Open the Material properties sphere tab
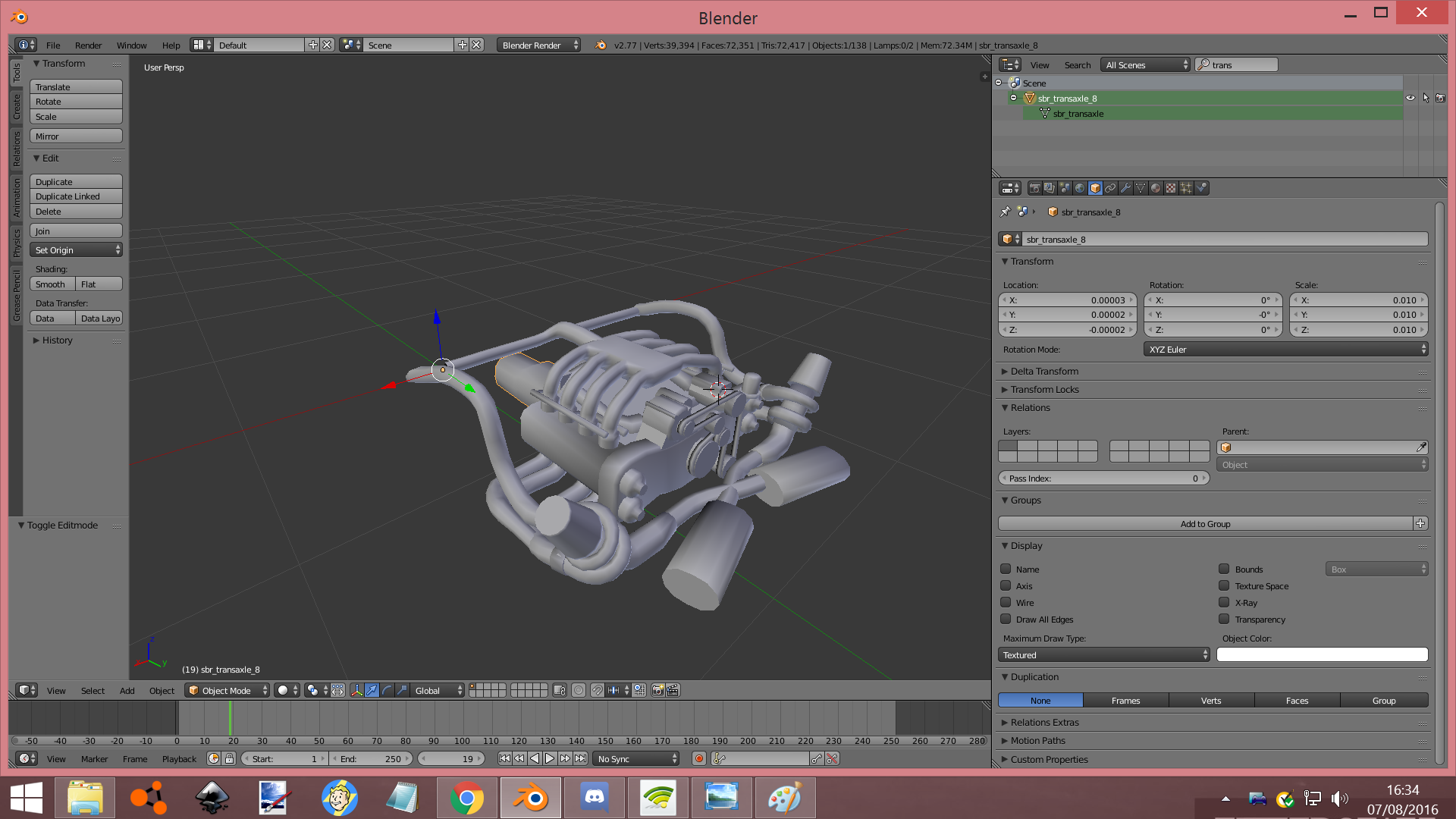This screenshot has width=1456, height=819. 1156,188
